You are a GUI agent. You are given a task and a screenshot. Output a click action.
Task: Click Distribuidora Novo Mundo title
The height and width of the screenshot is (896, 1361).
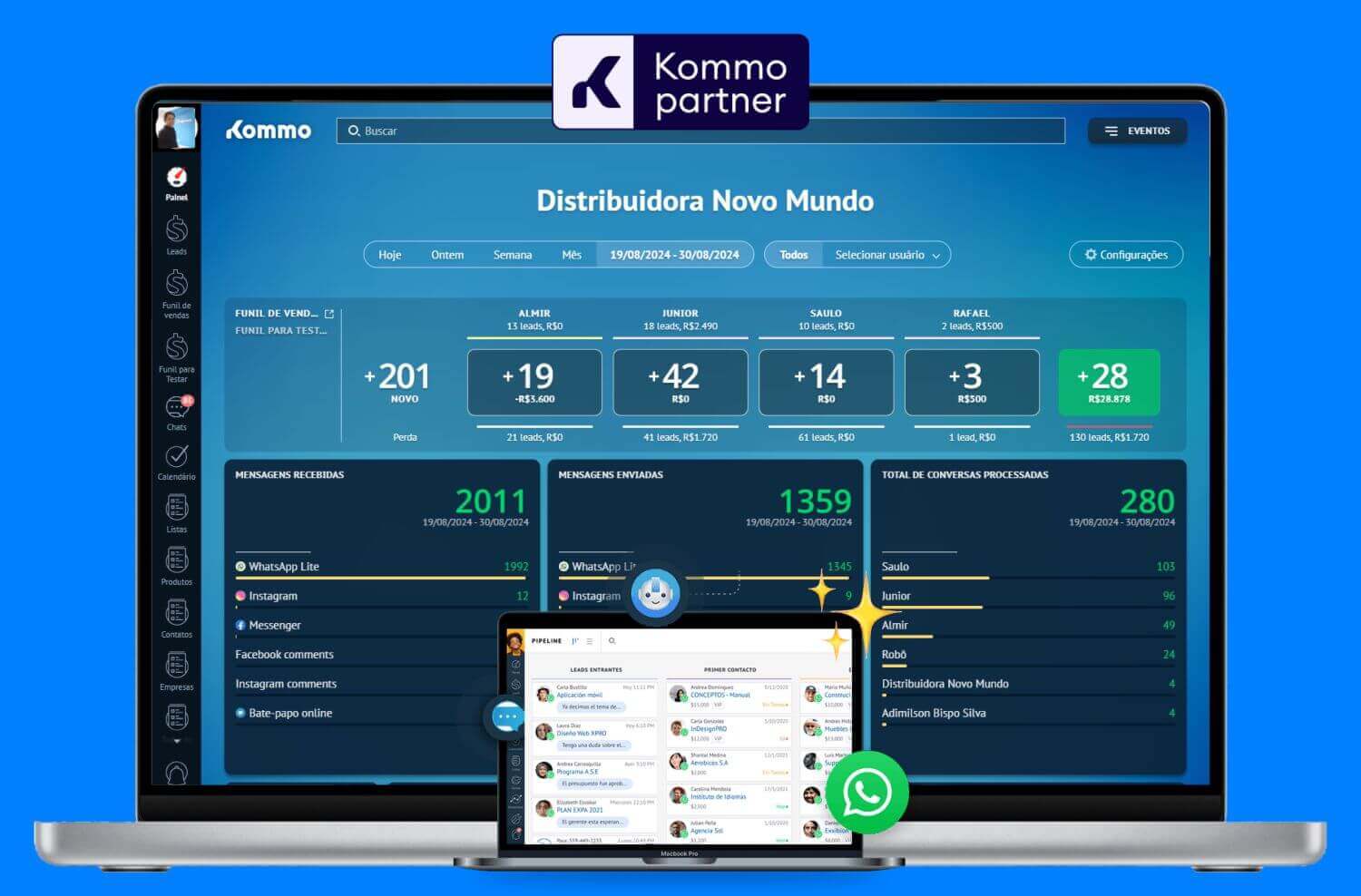coord(705,200)
